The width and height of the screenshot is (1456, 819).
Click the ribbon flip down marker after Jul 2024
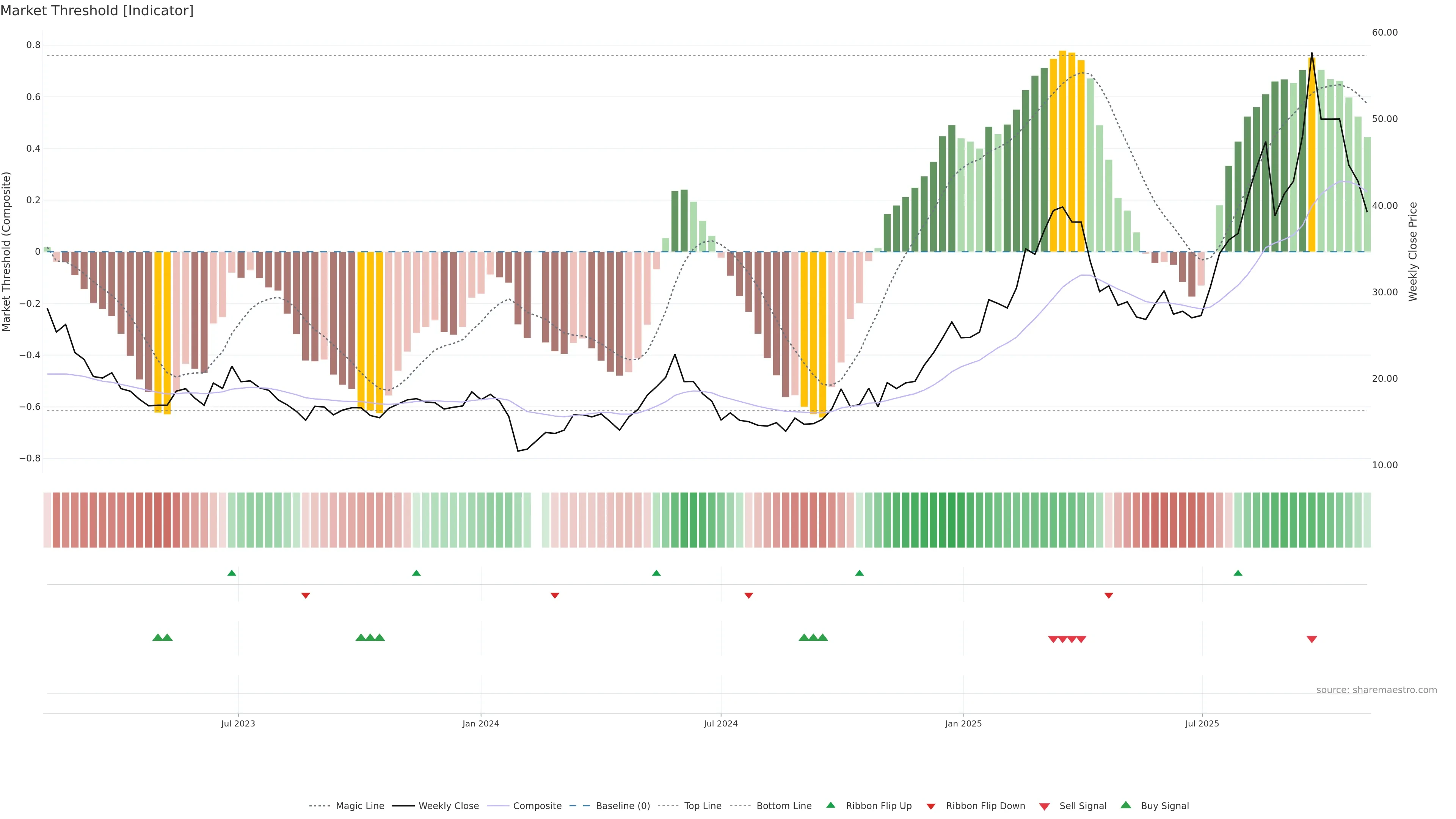749,596
